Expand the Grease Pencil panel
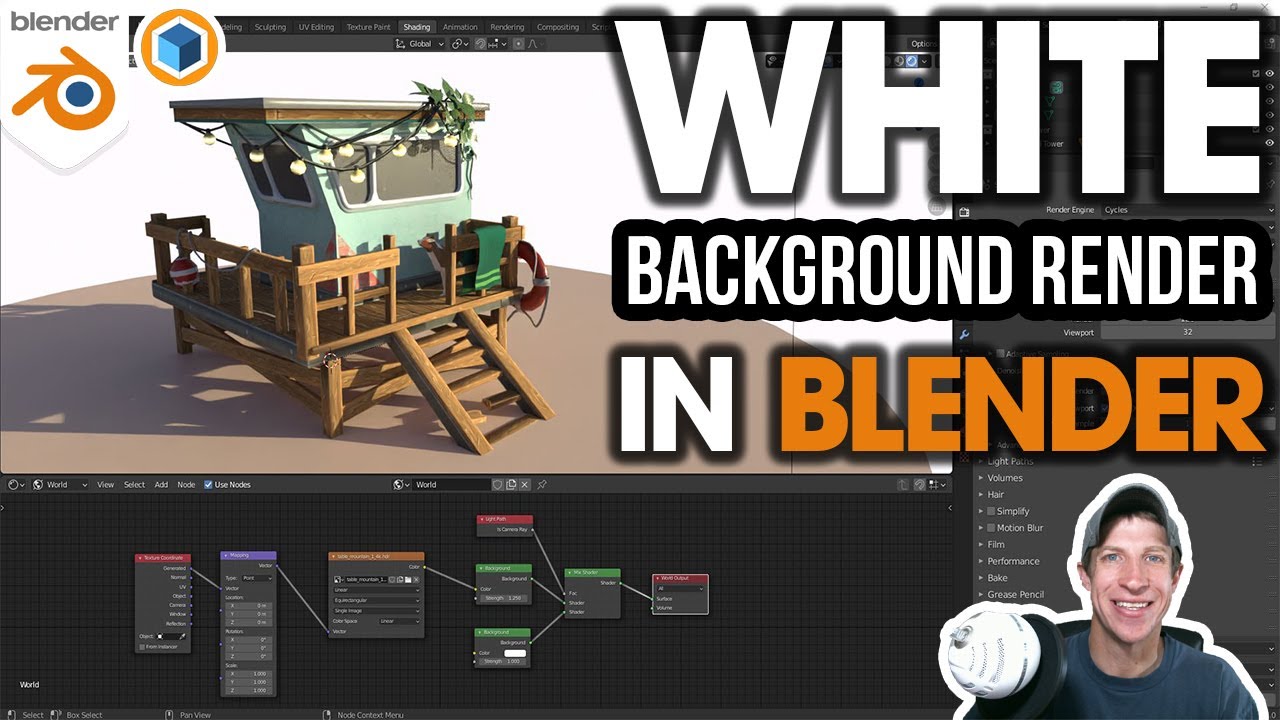Viewport: 1280px width, 720px height. [1015, 594]
